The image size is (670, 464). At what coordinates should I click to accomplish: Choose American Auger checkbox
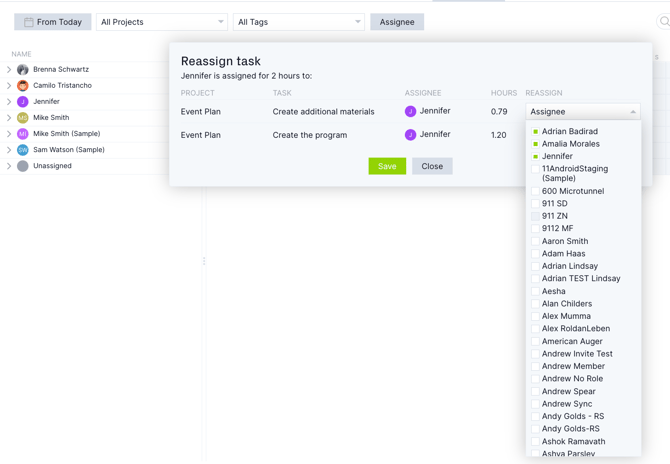click(x=535, y=341)
